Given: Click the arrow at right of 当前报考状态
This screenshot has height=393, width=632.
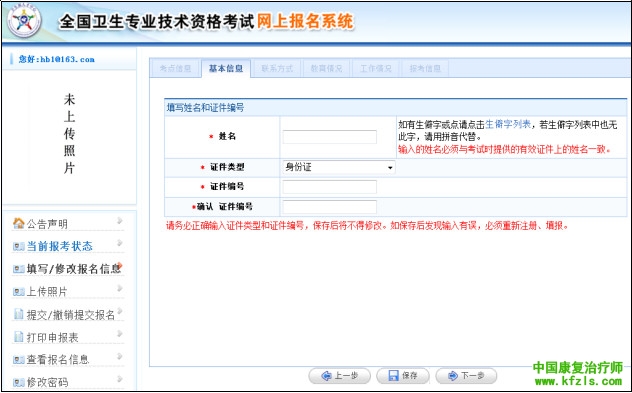Looking at the screenshot, I should pyautogui.click(x=120, y=243).
